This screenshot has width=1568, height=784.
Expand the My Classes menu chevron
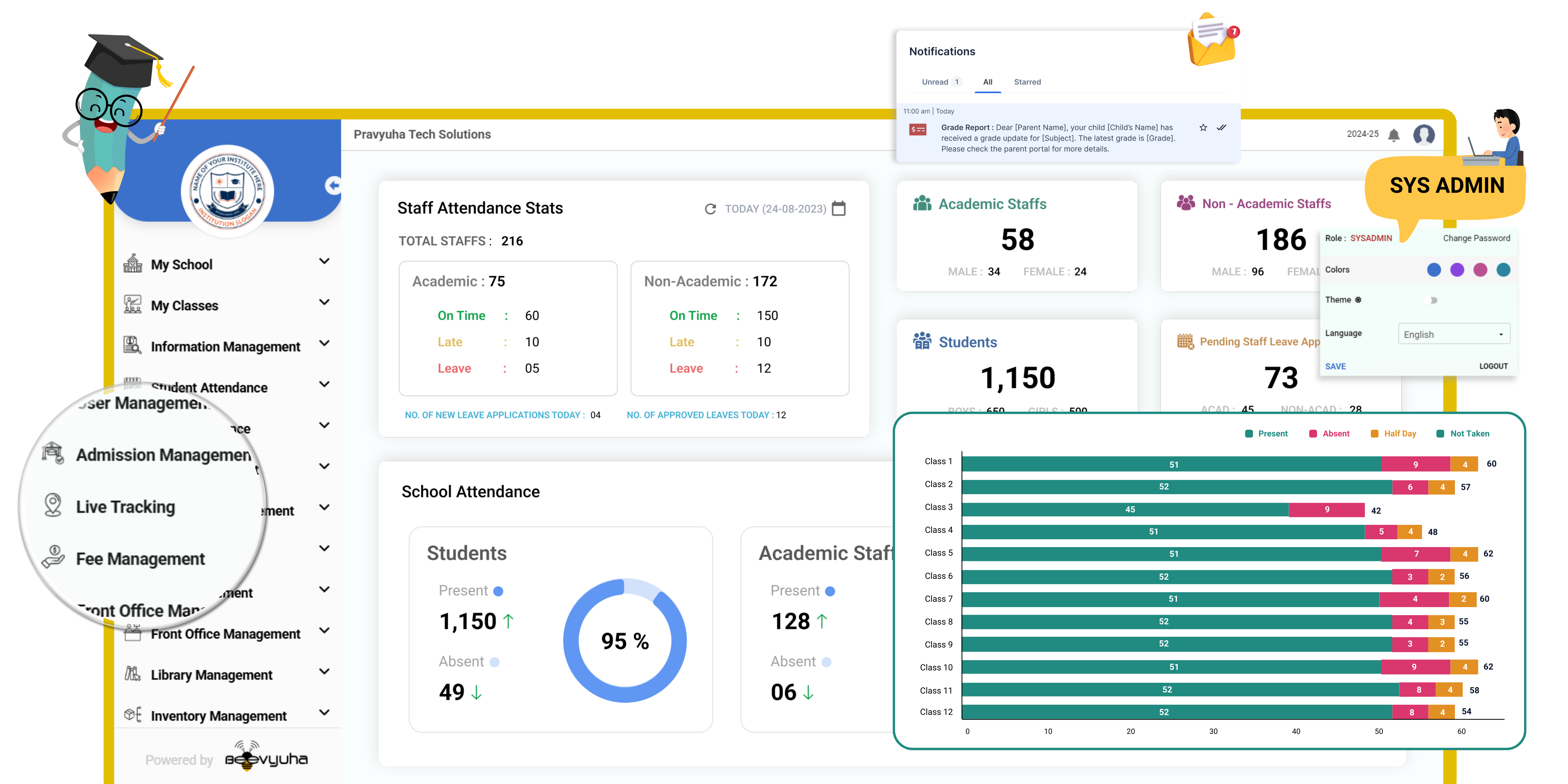click(324, 302)
